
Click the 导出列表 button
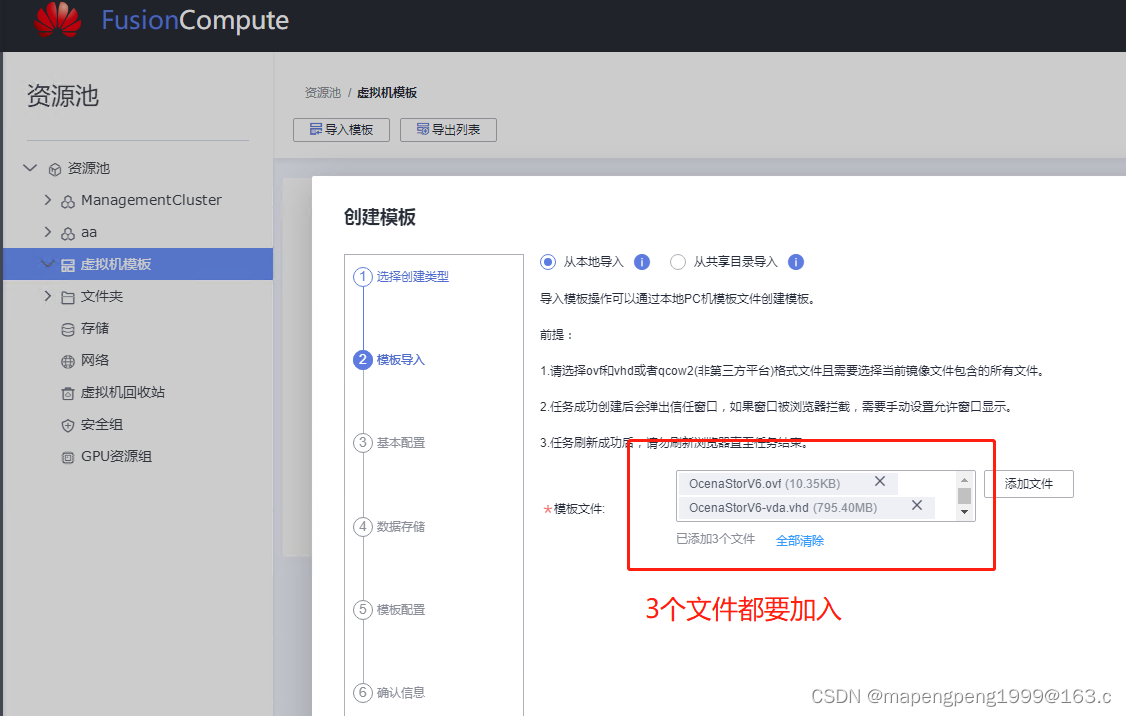pos(448,130)
